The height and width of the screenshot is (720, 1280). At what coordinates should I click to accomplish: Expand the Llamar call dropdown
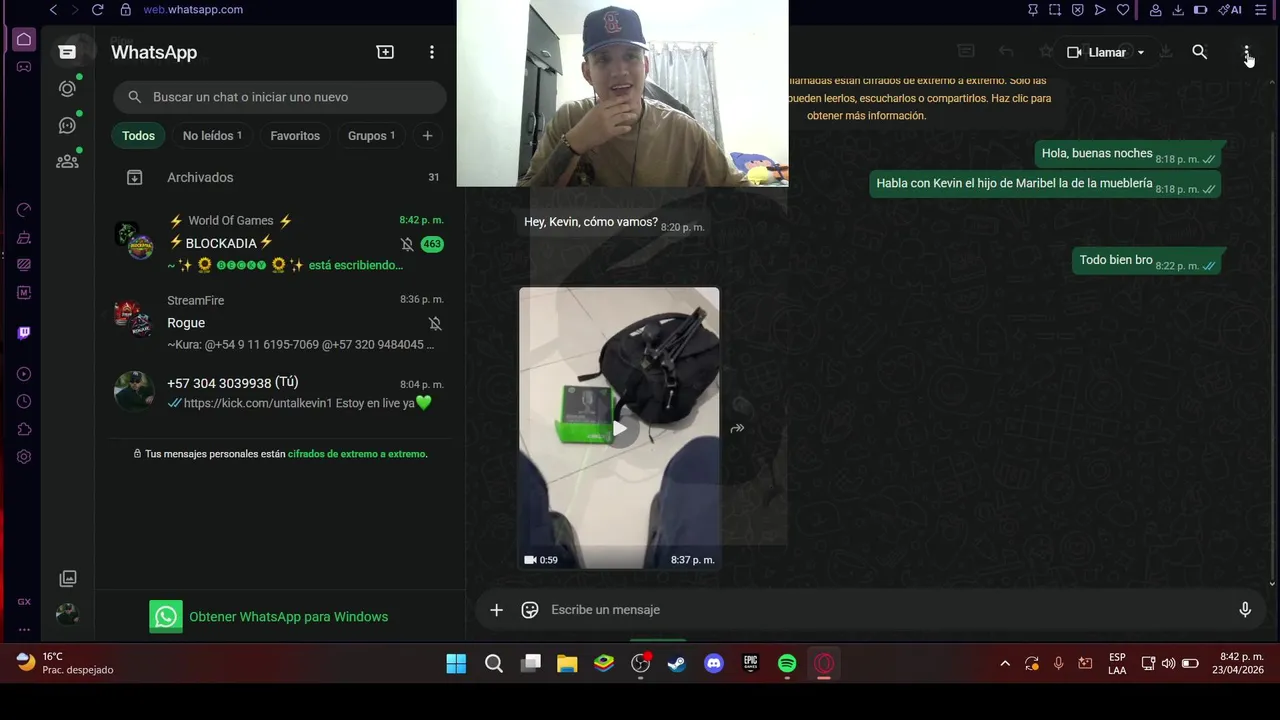pyautogui.click(x=1141, y=52)
